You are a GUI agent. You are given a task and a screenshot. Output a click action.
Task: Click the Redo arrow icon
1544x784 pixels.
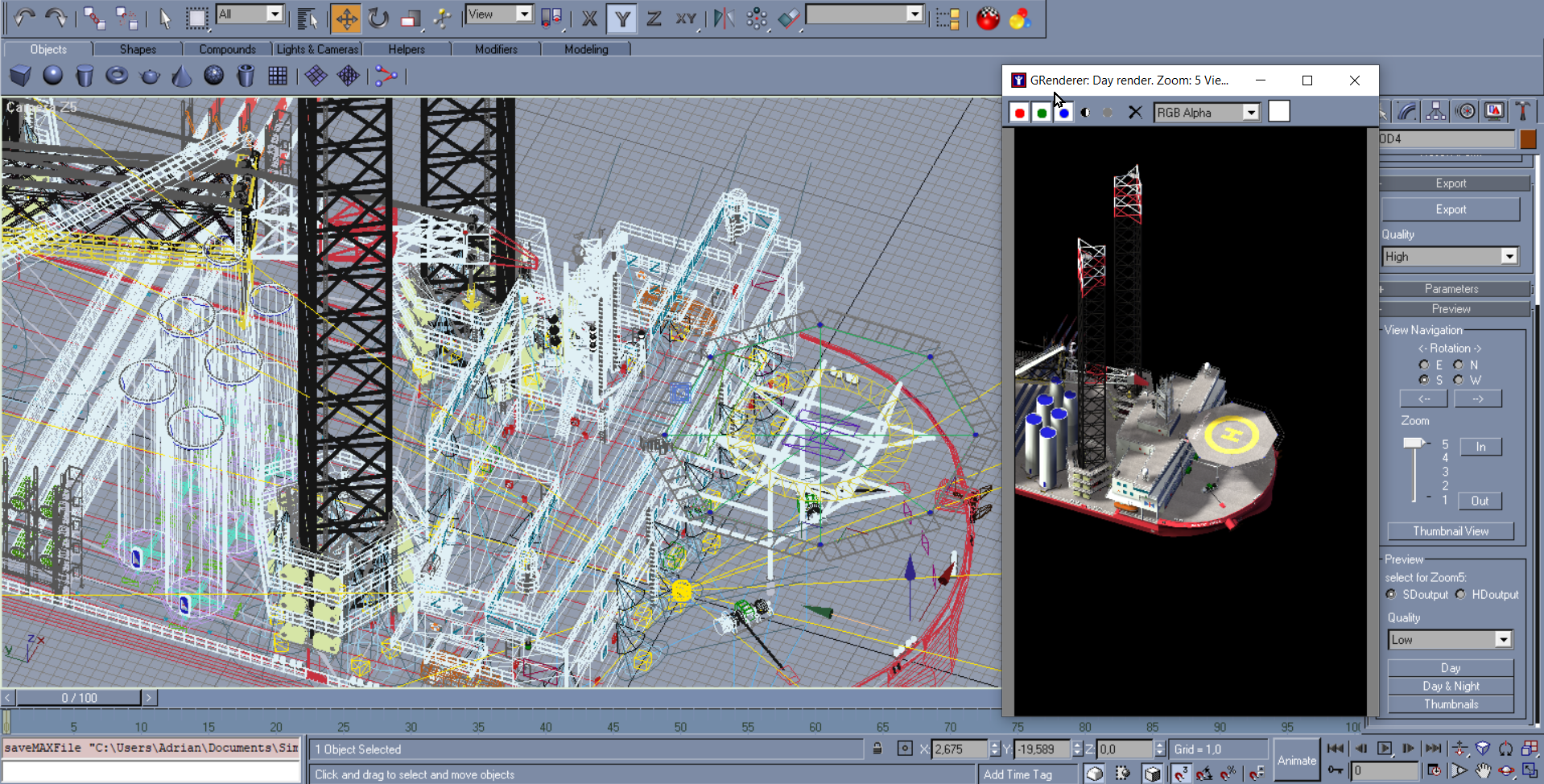tap(56, 18)
